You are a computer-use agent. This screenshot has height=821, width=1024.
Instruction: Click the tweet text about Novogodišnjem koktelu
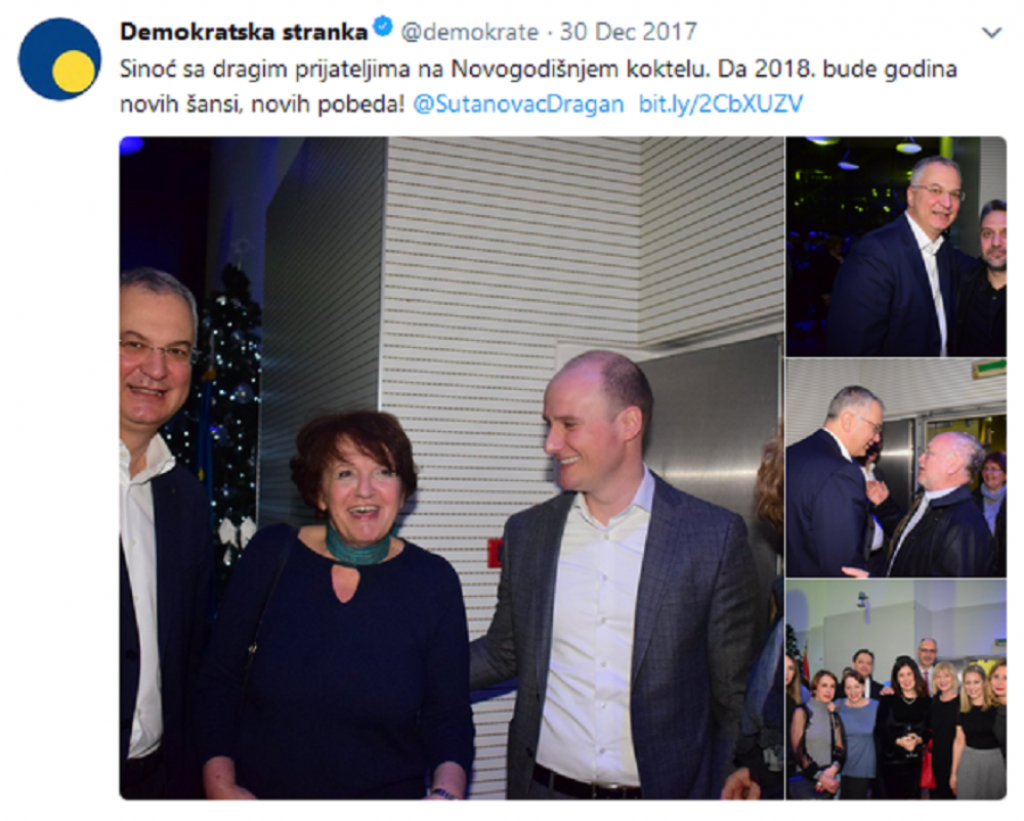click(x=538, y=86)
